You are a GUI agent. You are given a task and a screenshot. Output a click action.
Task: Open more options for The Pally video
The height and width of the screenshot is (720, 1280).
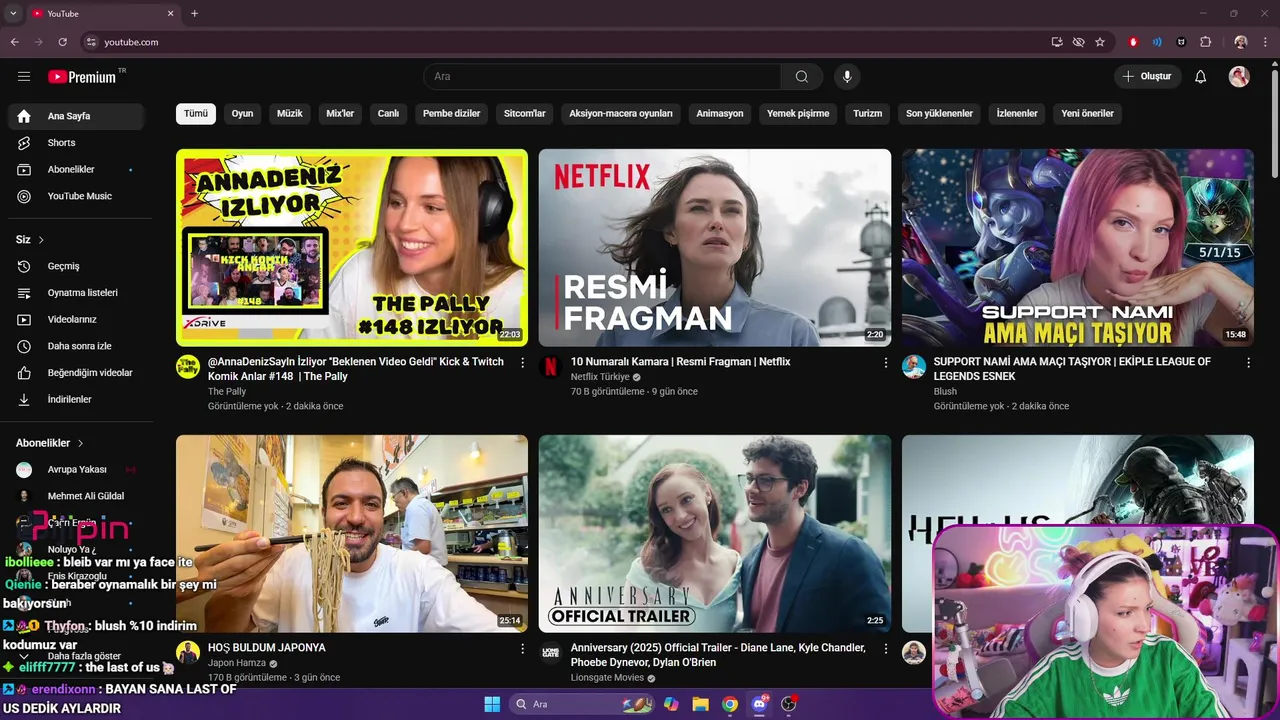[x=522, y=363]
